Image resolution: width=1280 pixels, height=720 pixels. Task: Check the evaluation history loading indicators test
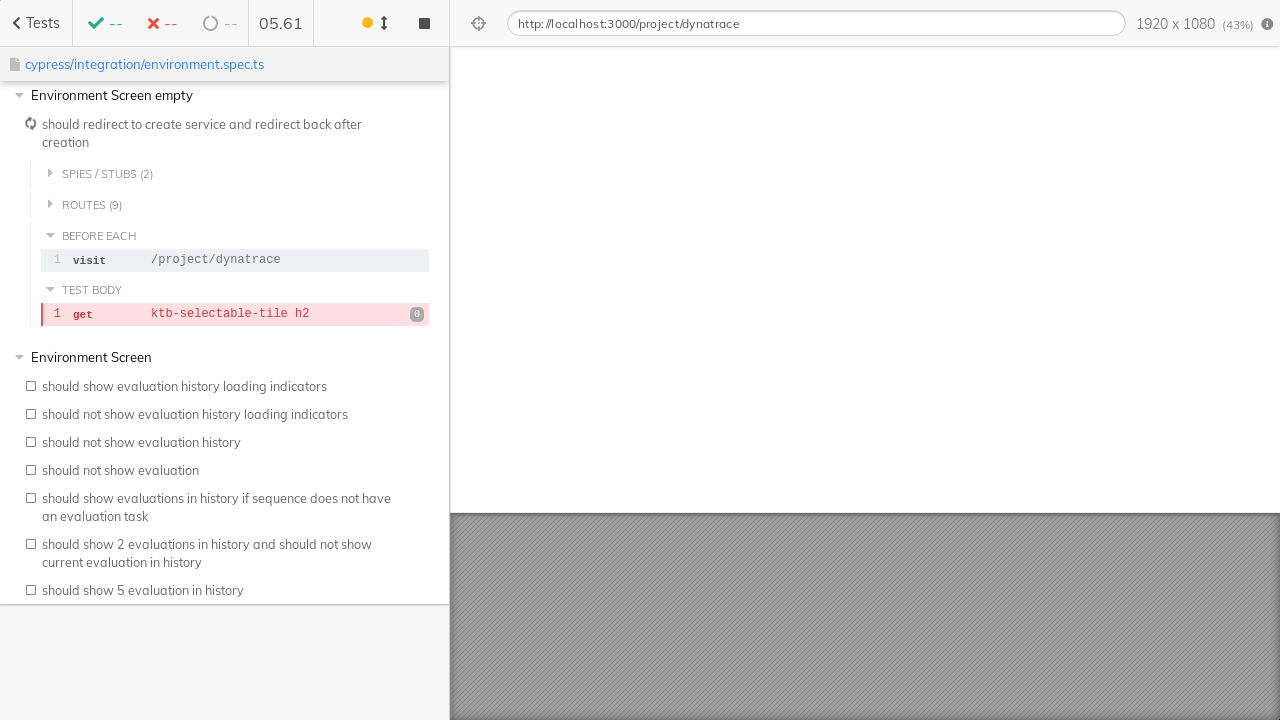click(31, 385)
